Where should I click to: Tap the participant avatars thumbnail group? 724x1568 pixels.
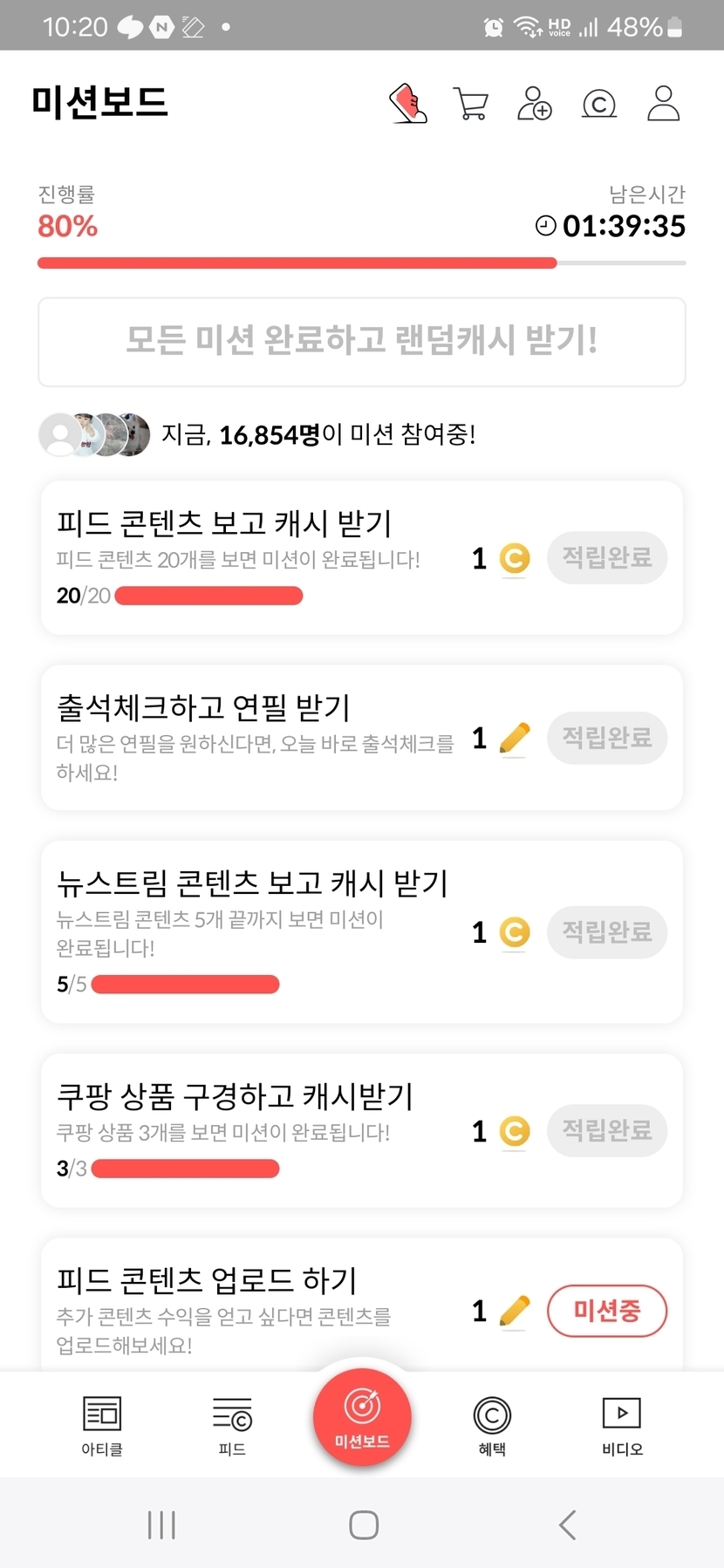94,434
